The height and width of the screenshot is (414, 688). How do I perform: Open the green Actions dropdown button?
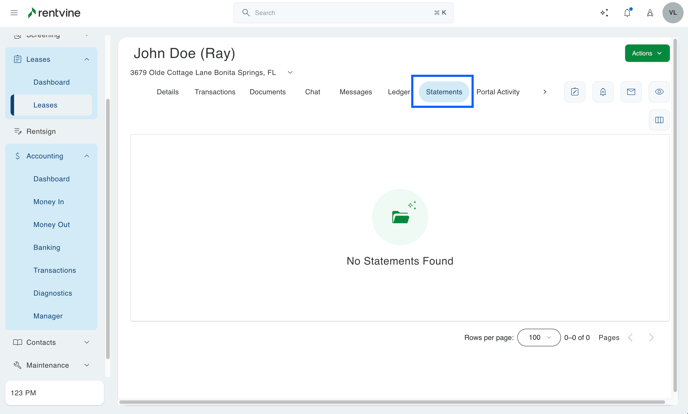coord(646,53)
